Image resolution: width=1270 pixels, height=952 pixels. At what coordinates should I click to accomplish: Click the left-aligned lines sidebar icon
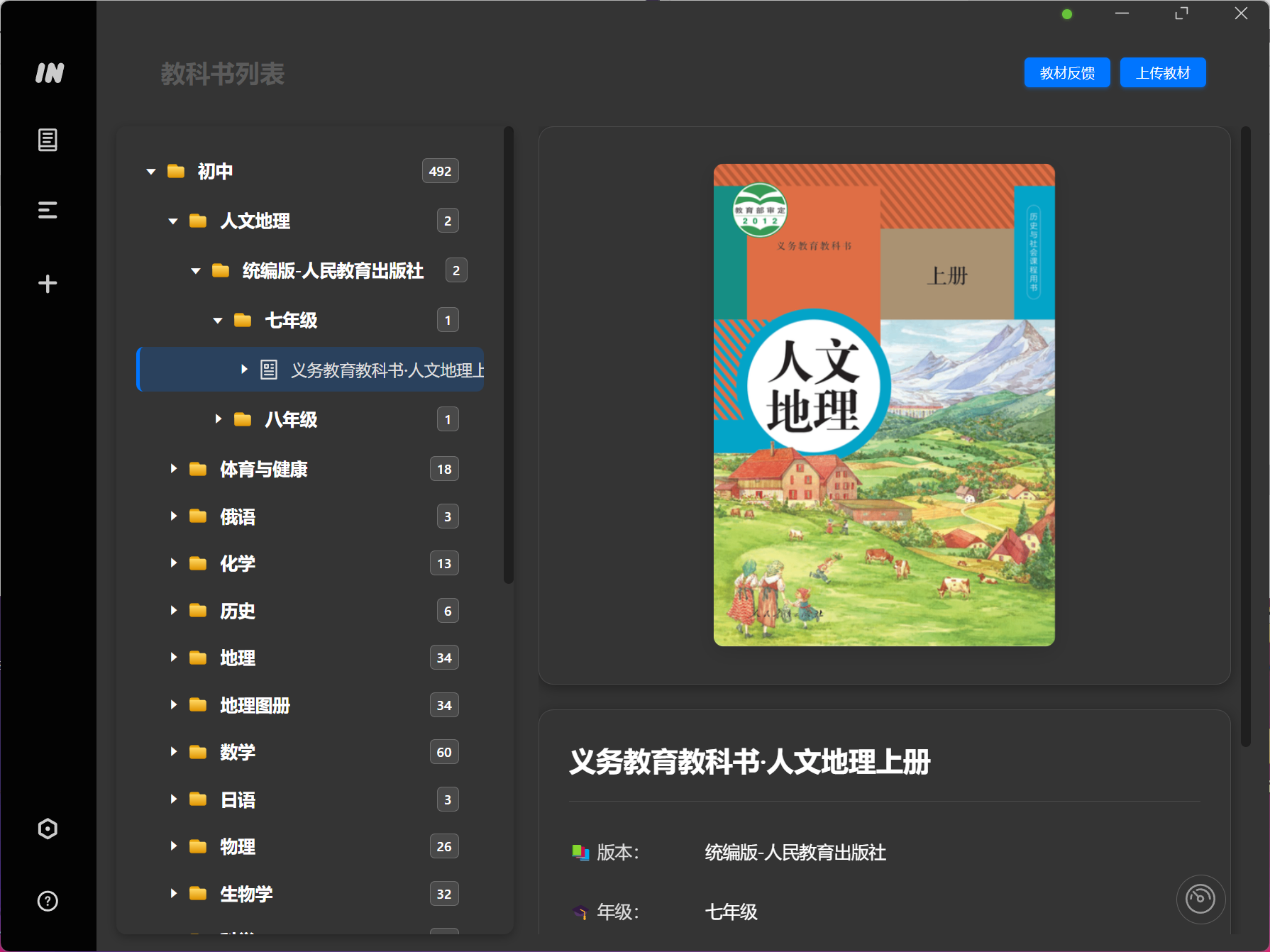coord(48,210)
